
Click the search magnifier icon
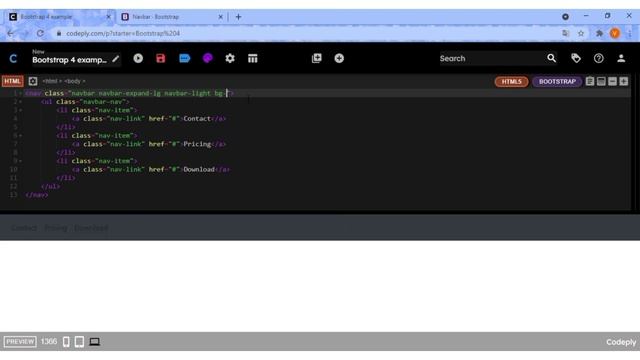click(551, 58)
